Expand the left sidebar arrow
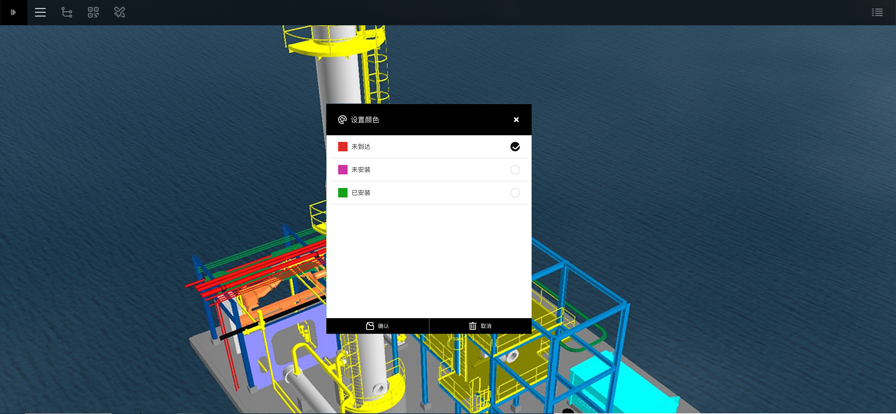The image size is (896, 414). point(13,13)
